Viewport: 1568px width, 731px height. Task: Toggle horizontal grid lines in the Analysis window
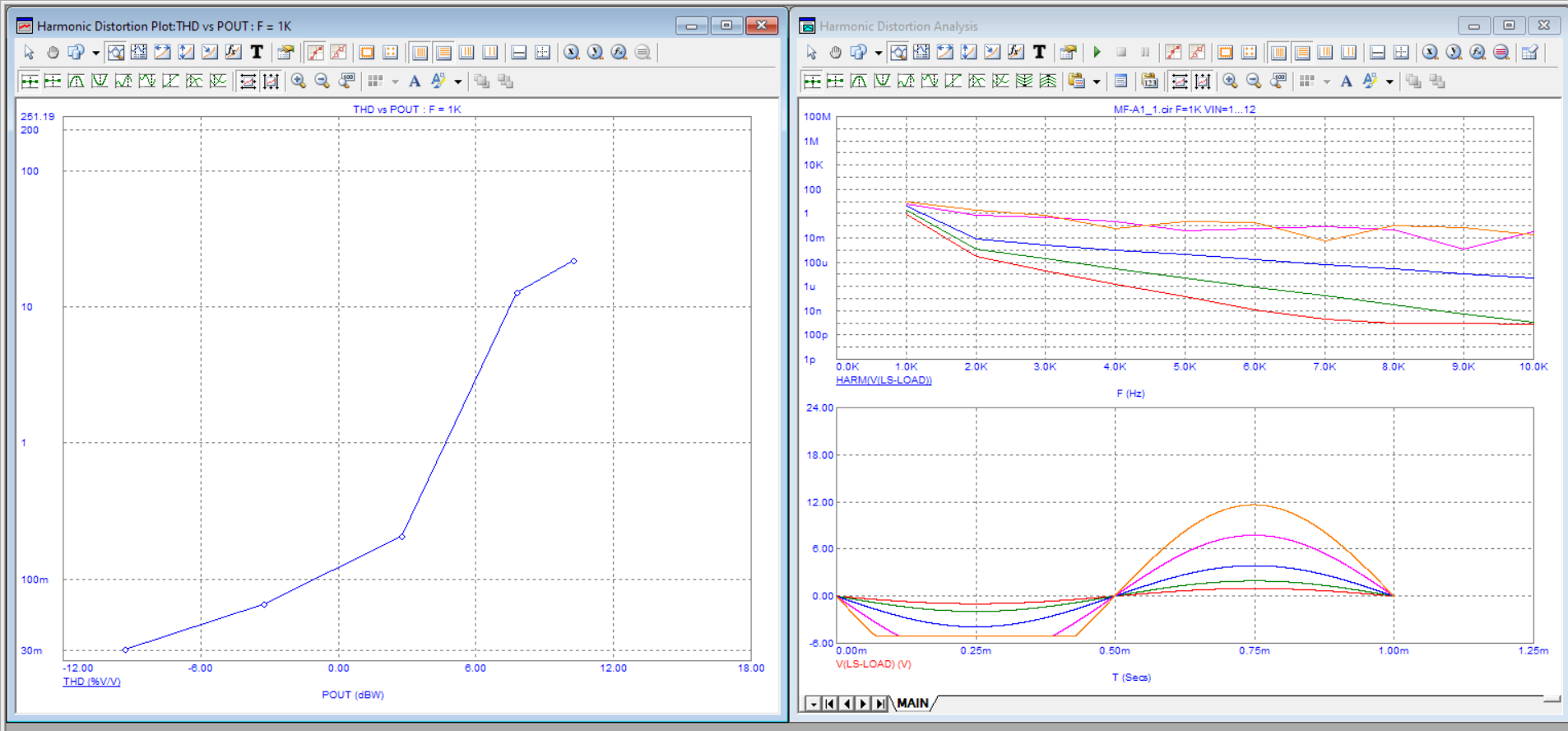1301,53
